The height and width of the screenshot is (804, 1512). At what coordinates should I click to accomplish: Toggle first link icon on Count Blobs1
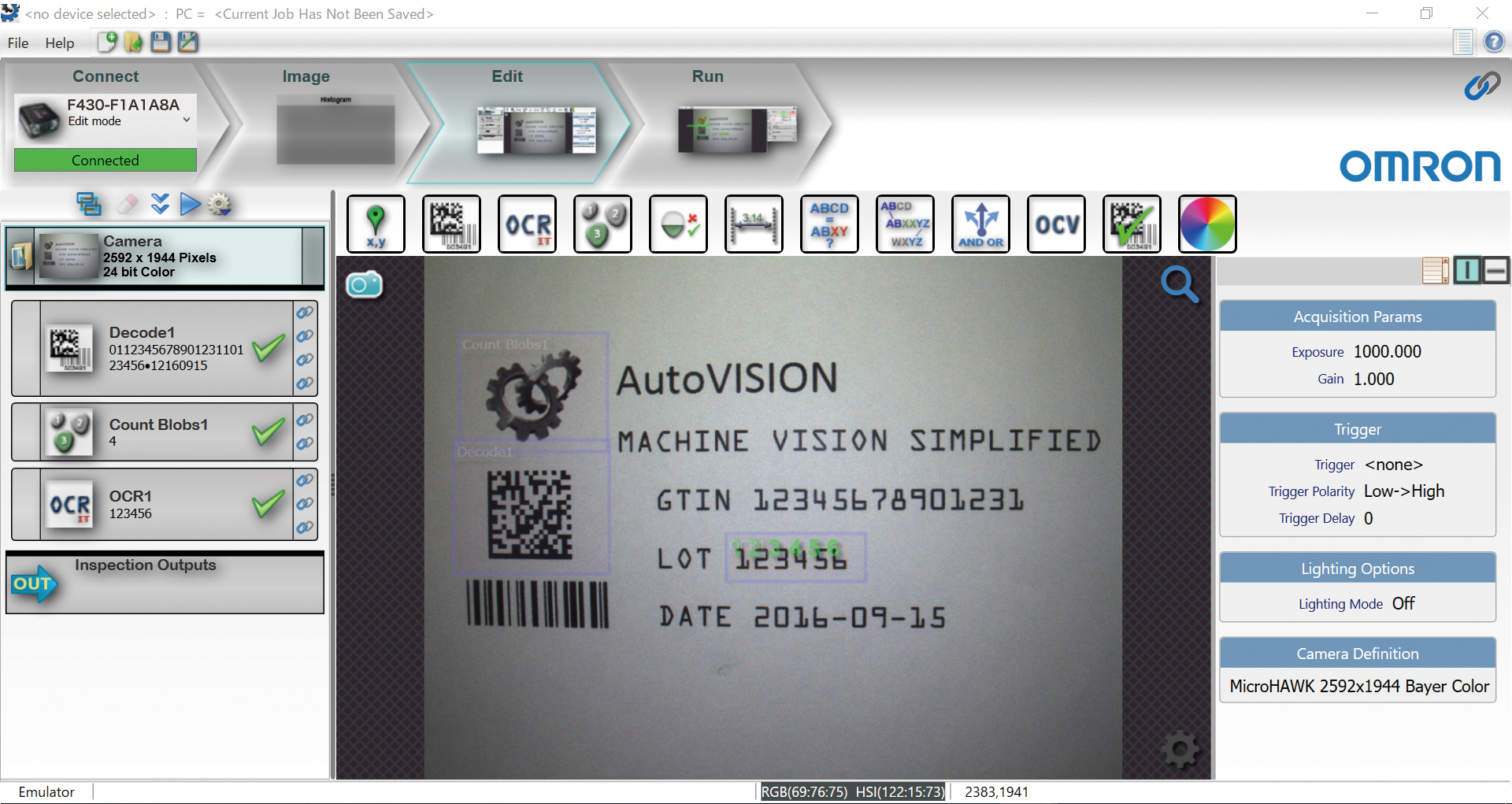tap(305, 420)
